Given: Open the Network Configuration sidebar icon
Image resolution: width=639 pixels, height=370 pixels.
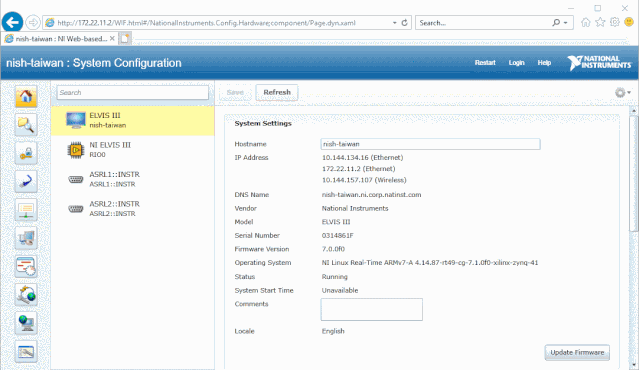Looking at the screenshot, I should pyautogui.click(x=26, y=210).
